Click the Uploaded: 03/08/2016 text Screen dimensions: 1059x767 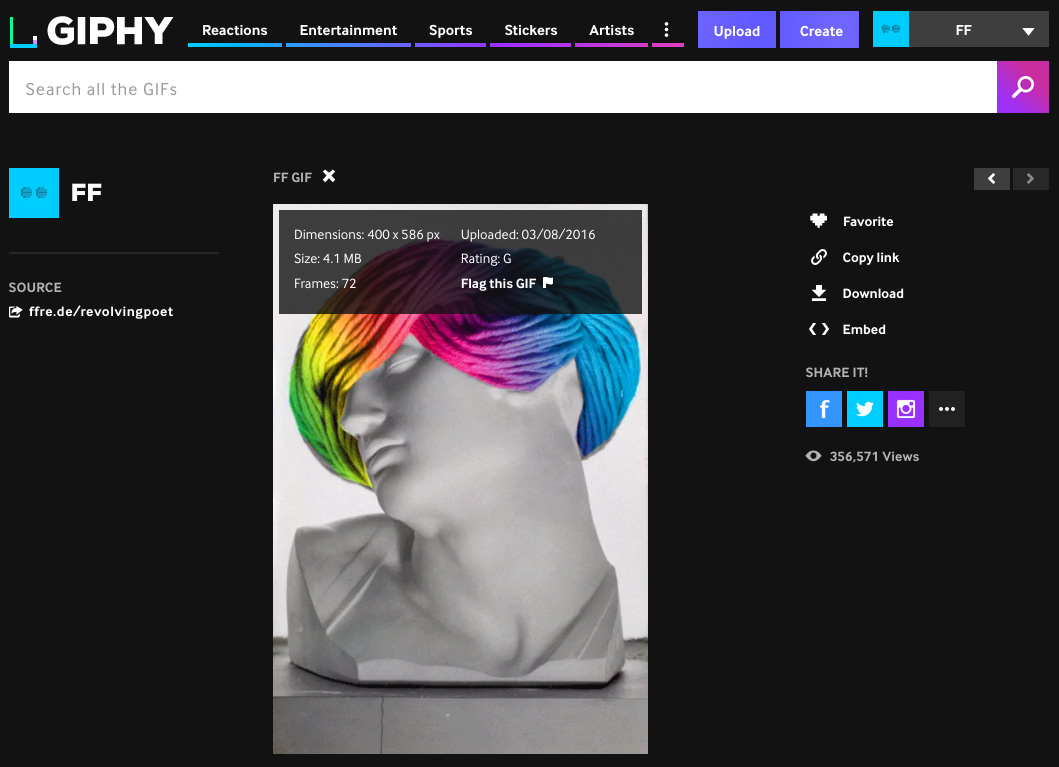click(x=528, y=234)
